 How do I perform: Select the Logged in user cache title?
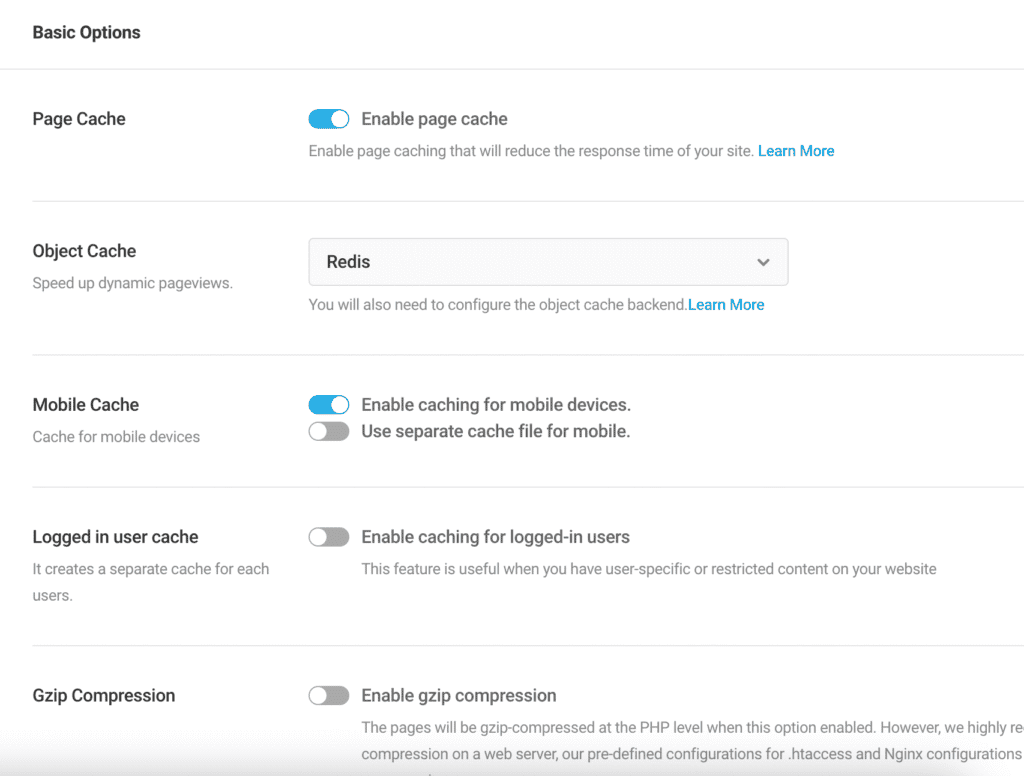[x=115, y=537]
